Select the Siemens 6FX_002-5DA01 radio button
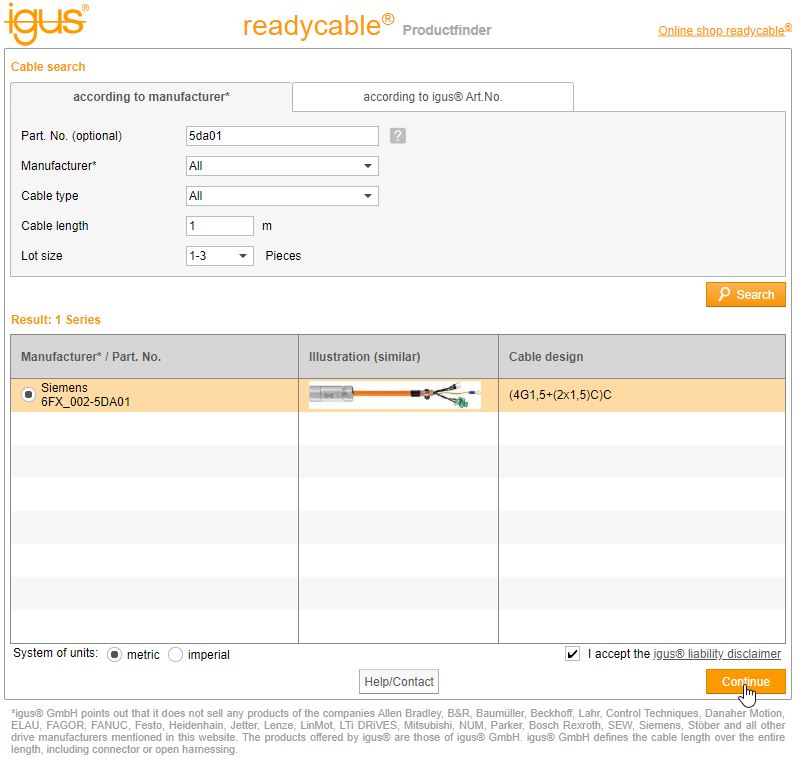 point(28,395)
